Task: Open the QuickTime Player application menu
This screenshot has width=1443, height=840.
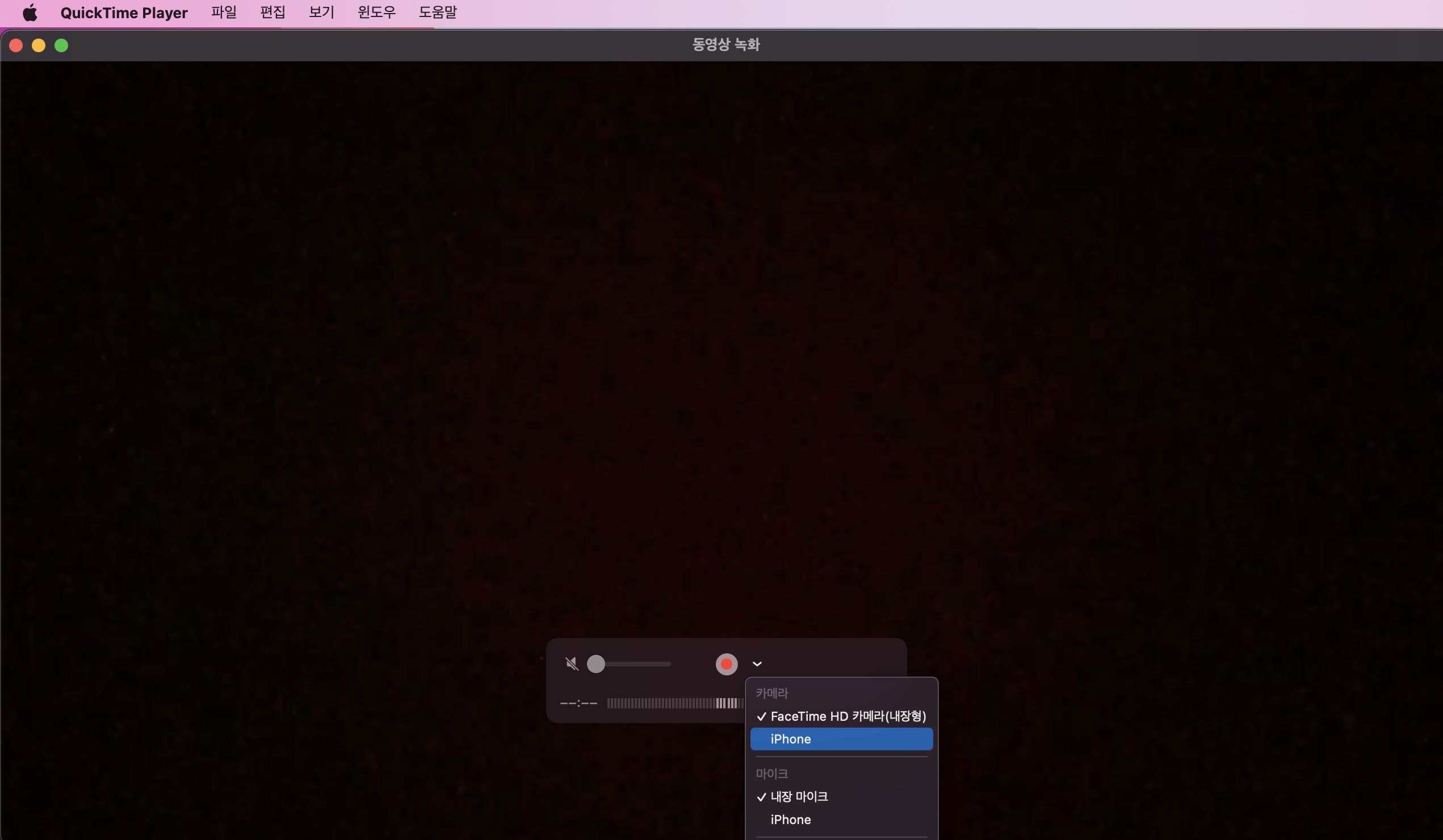Action: point(124,12)
